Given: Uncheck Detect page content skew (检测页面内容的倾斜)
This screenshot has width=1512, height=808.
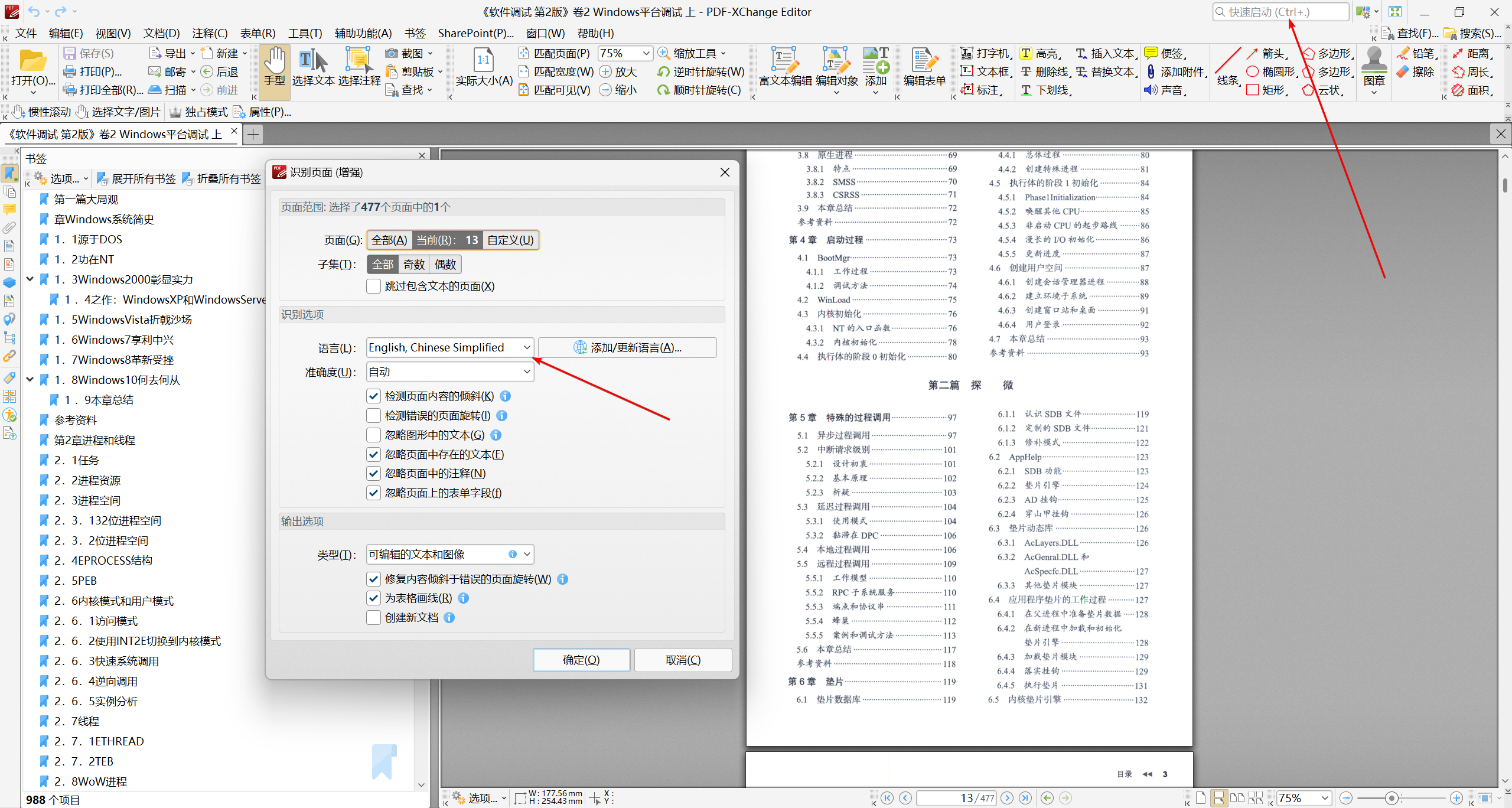Looking at the screenshot, I should (x=373, y=396).
